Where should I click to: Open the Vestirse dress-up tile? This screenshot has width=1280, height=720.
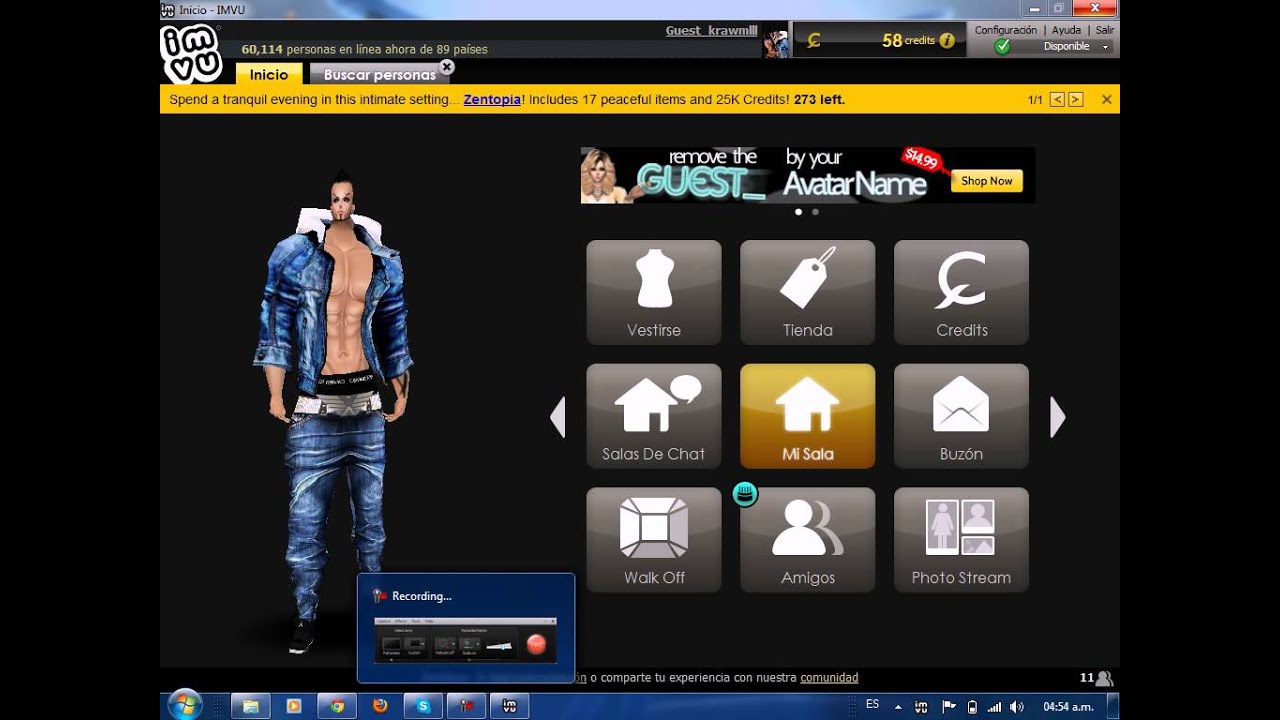tap(654, 292)
